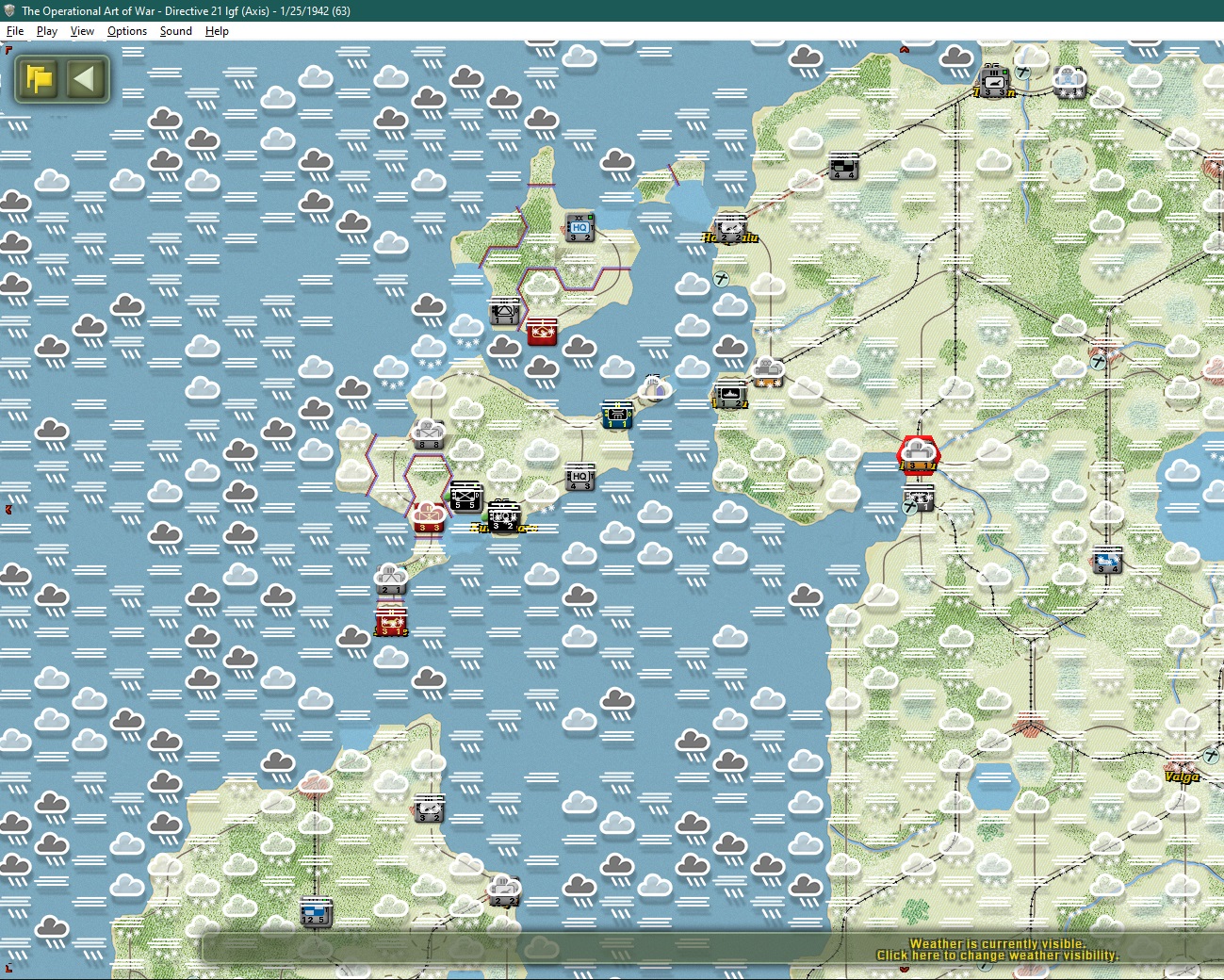Open the Options menu
Screen dimensions: 1224x980
127,31
